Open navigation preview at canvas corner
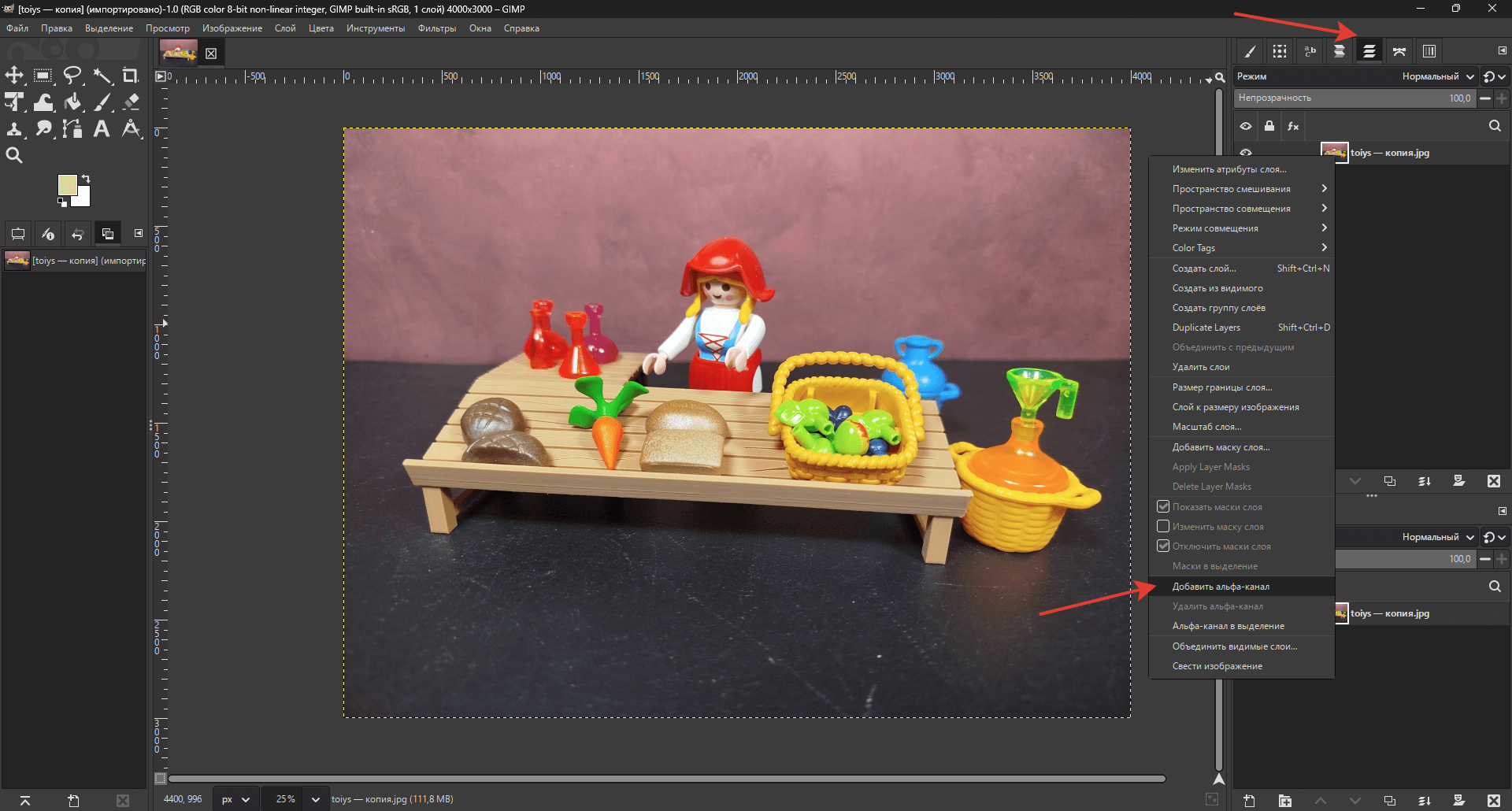The image size is (1512, 811). [1219, 780]
